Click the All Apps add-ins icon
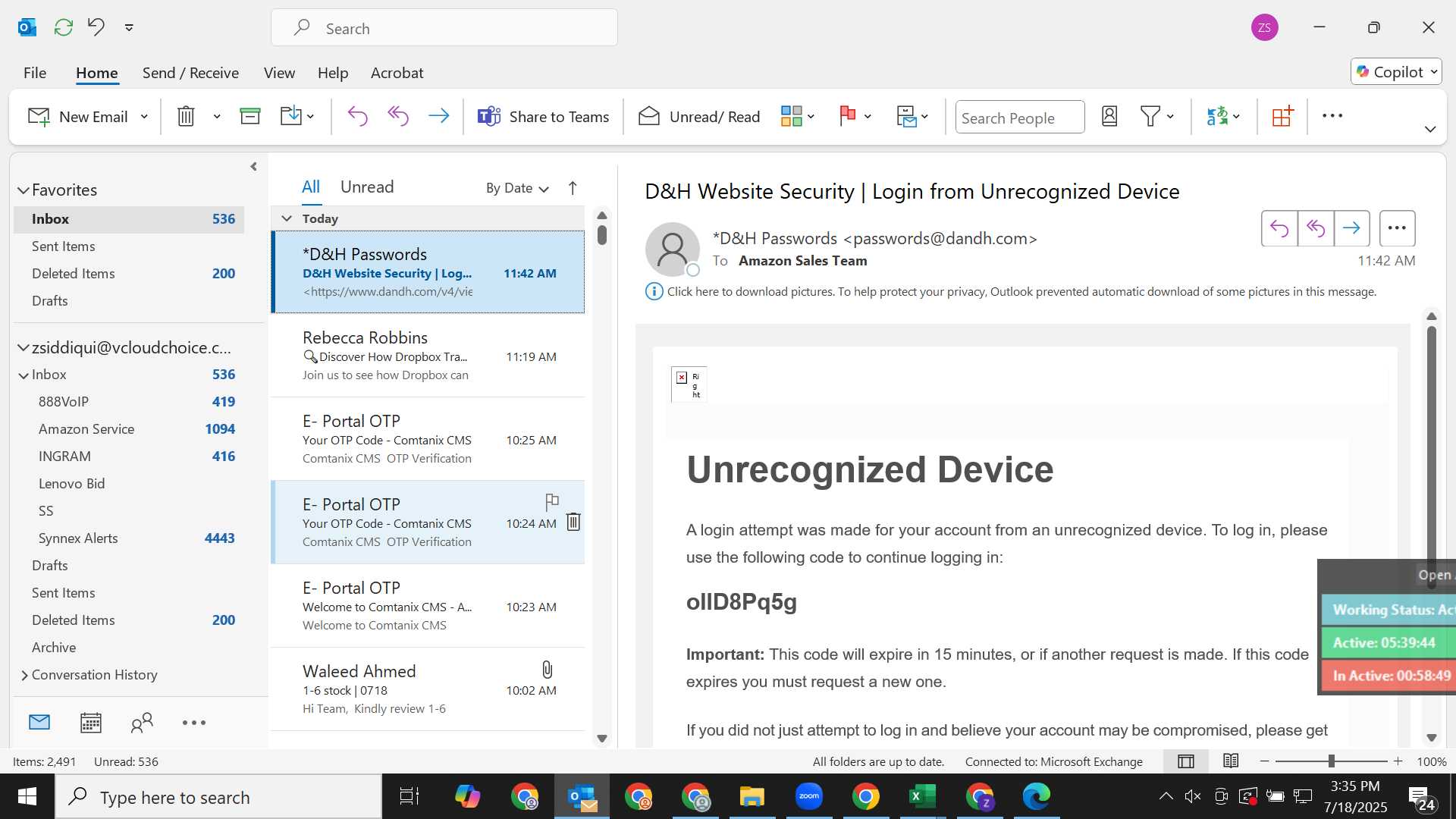Viewport: 1456px width, 819px height. [1282, 117]
